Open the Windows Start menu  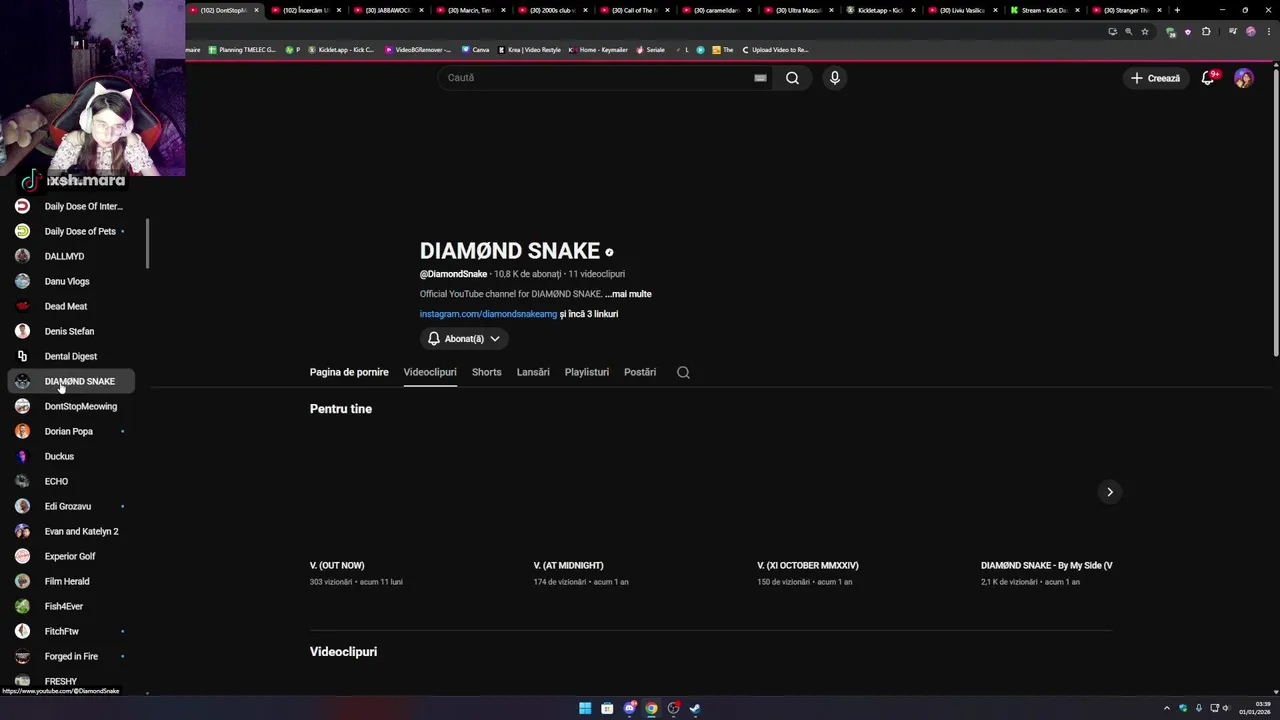pyautogui.click(x=585, y=708)
